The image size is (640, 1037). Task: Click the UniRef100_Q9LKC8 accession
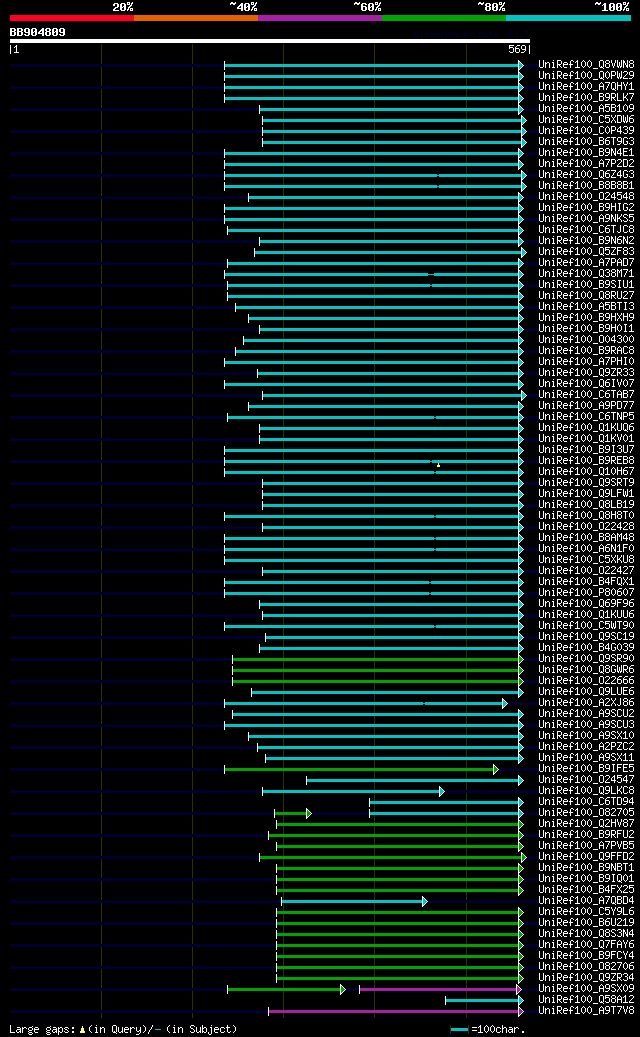[x=586, y=791]
